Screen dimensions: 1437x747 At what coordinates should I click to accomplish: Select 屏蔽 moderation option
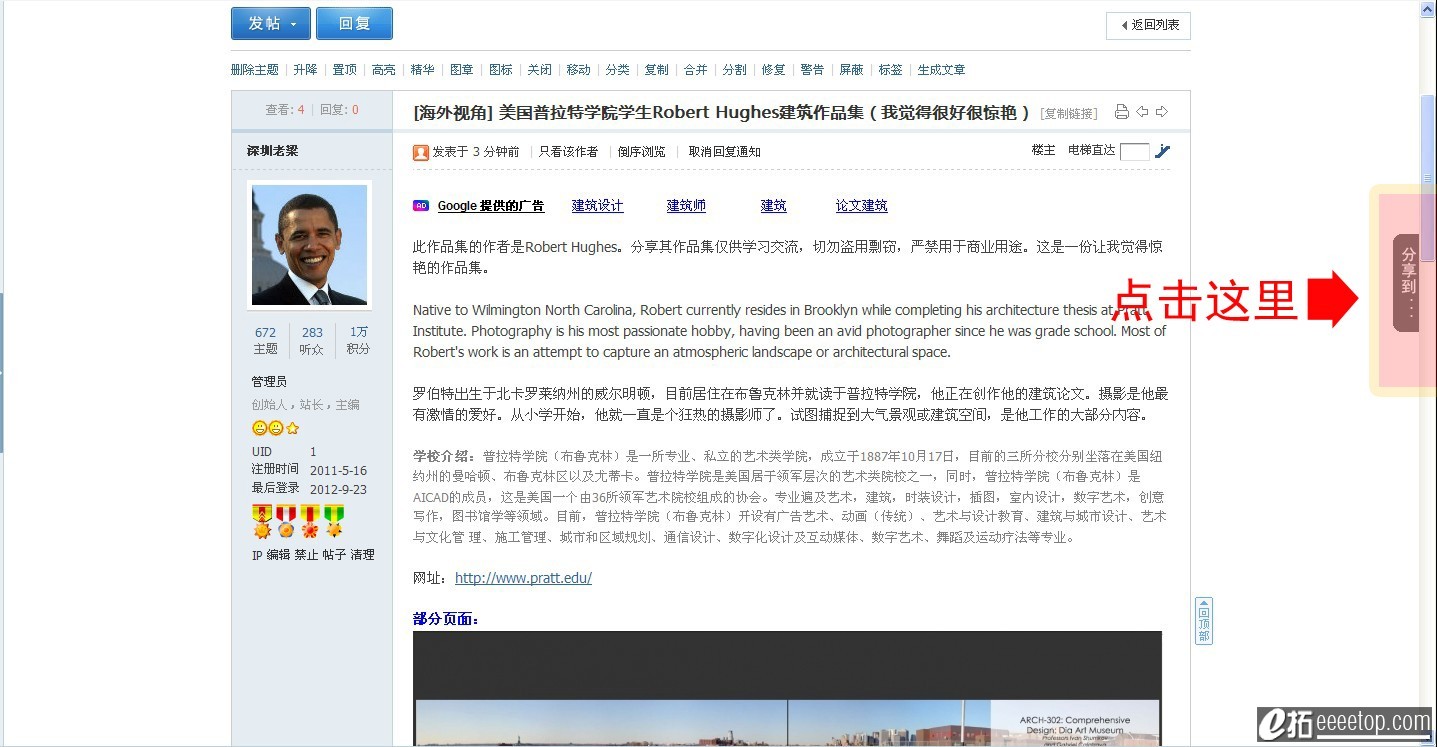click(852, 70)
